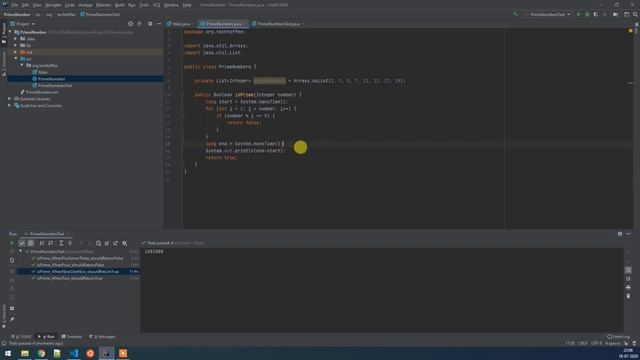Select isPrime_WhenFour_shouldReturnFalse test result
The width and height of the screenshot is (640, 360).
point(71,265)
